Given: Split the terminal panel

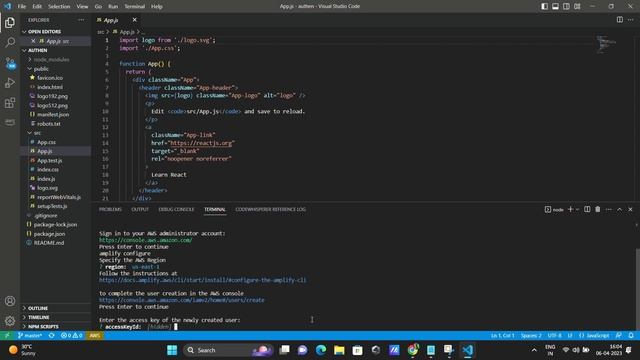Looking at the screenshot, I should (587, 209).
